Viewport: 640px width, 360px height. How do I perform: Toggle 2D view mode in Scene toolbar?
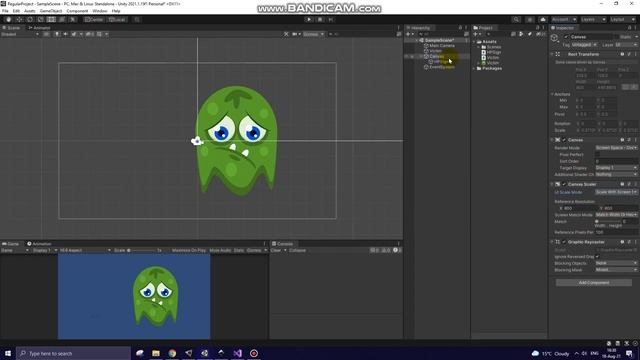point(47,34)
